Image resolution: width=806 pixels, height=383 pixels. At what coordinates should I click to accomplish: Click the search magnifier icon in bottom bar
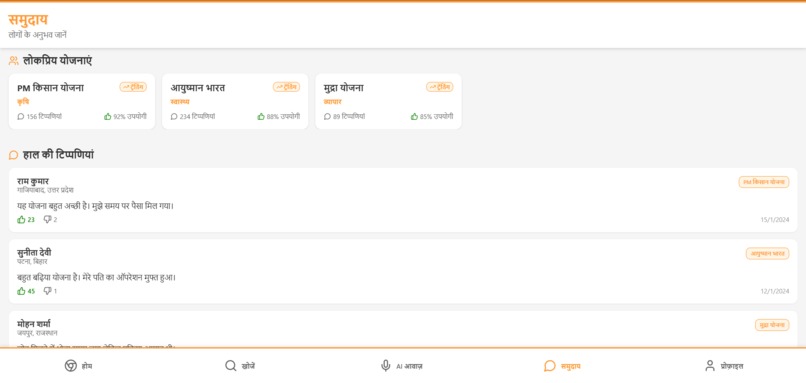231,366
